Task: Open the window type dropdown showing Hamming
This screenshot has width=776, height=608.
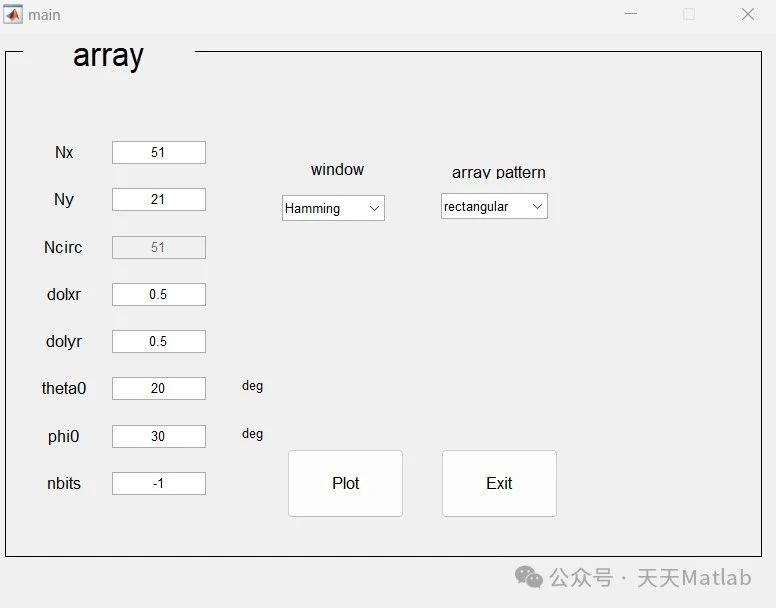Action: (333, 208)
